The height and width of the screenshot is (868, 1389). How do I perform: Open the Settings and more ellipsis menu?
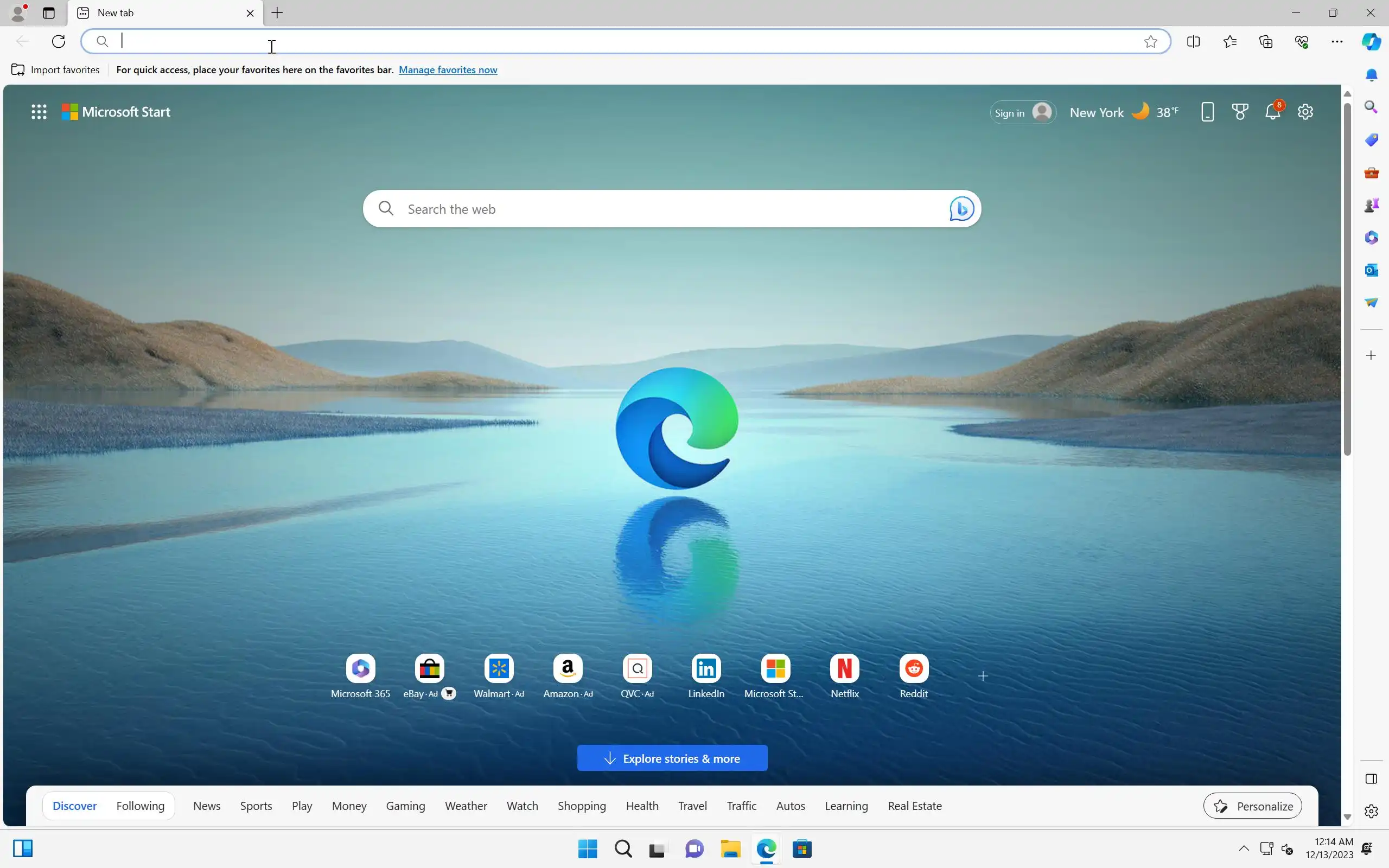(x=1337, y=41)
